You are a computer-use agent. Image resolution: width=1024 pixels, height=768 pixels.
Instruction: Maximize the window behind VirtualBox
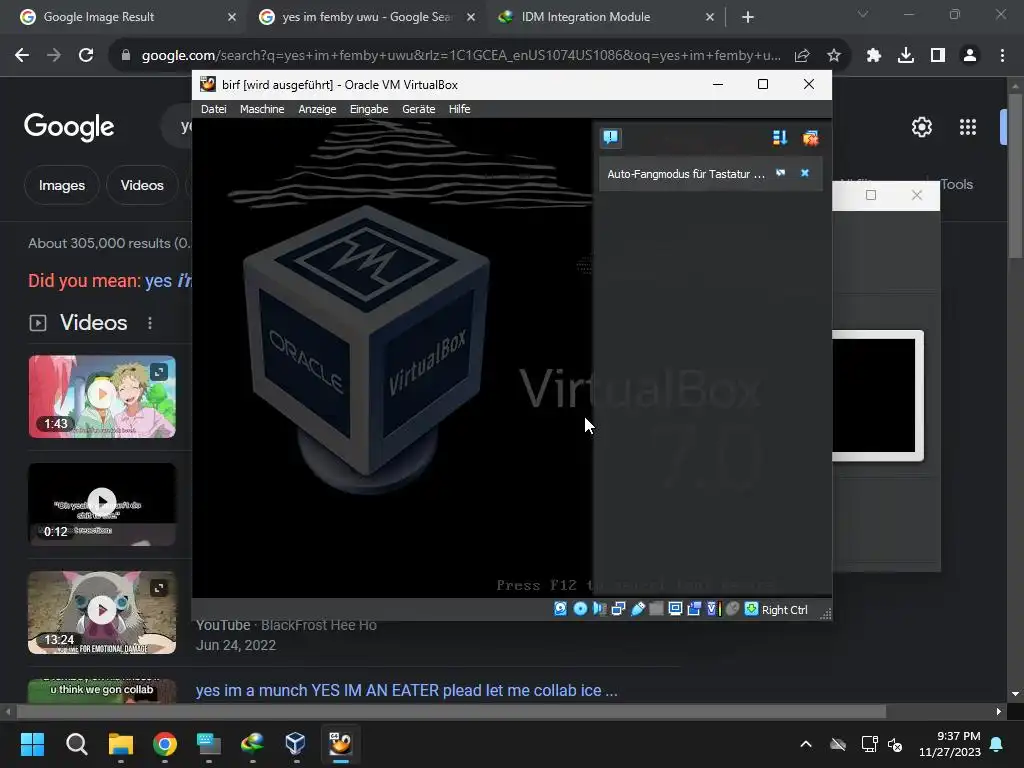point(871,195)
